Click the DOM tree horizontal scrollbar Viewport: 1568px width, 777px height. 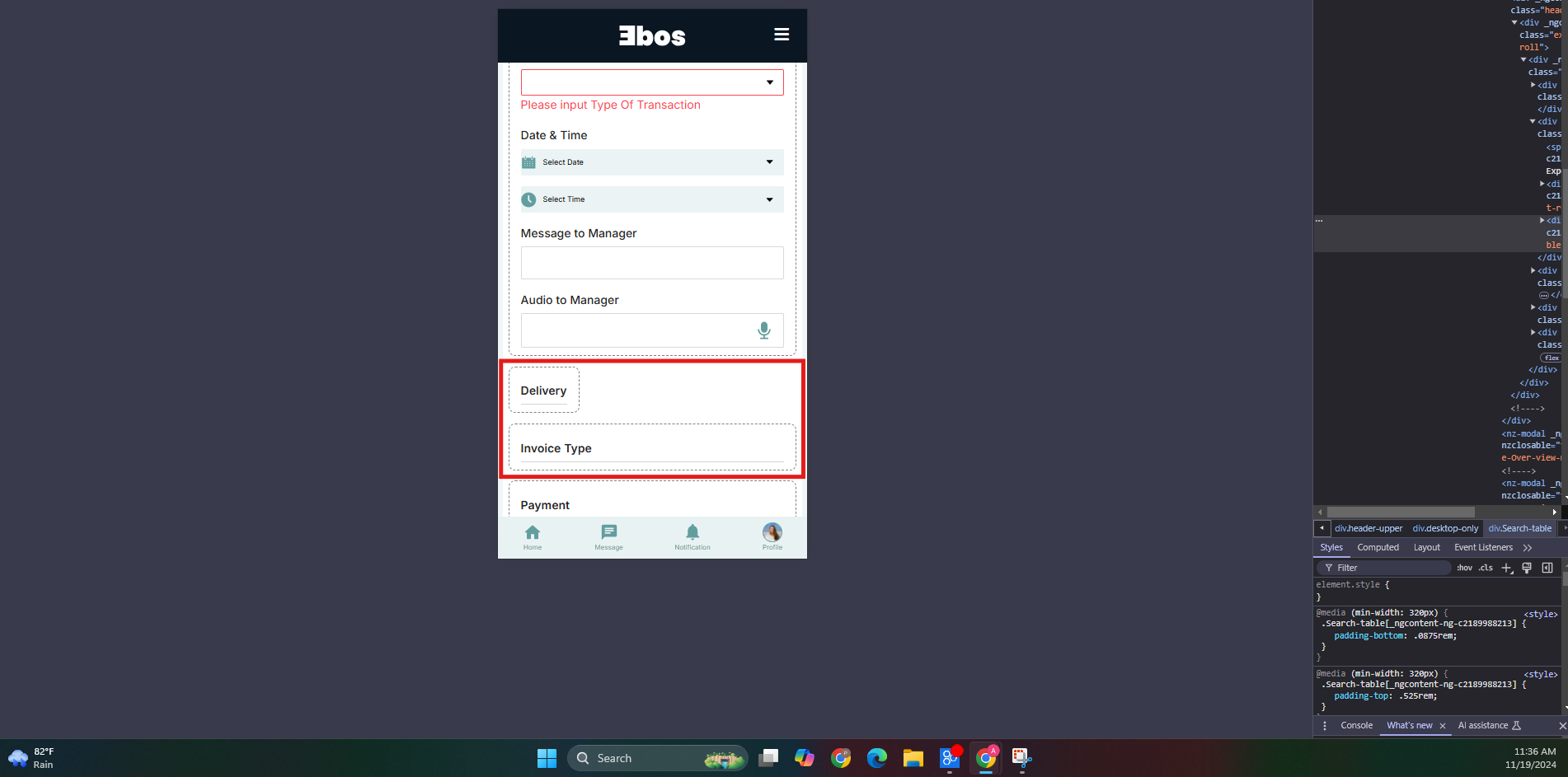1401,512
